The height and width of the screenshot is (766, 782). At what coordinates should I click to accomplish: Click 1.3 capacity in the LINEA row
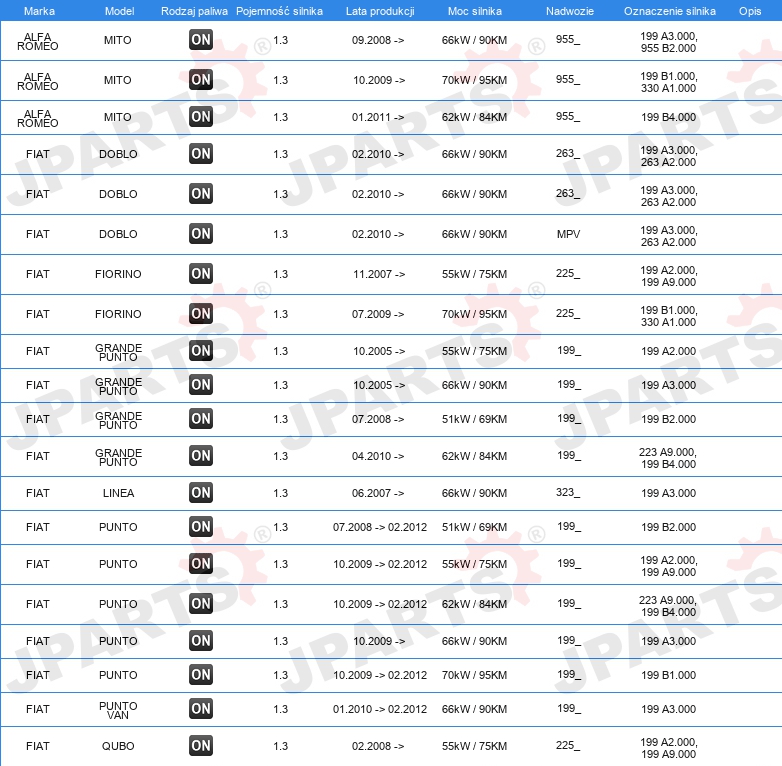pyautogui.click(x=281, y=493)
